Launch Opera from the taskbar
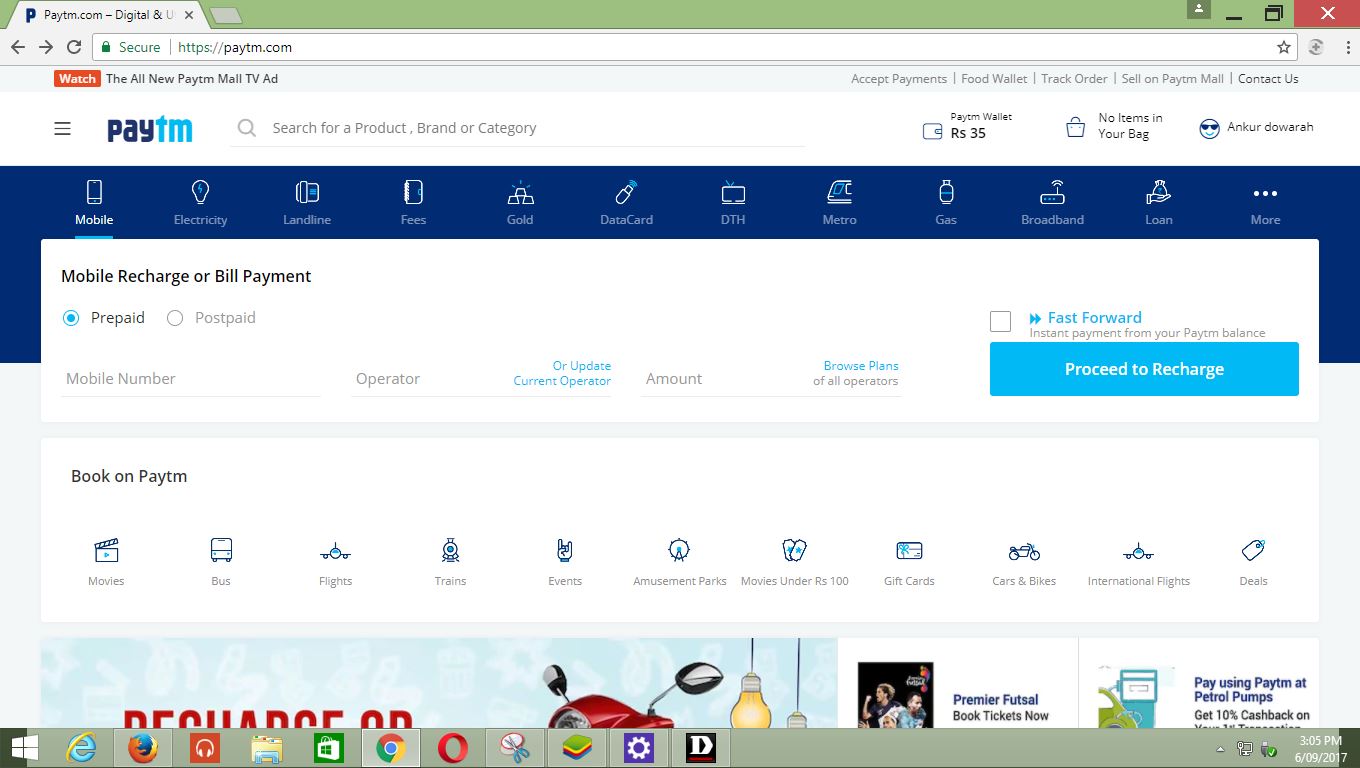This screenshot has height=768, width=1360. pyautogui.click(x=453, y=748)
